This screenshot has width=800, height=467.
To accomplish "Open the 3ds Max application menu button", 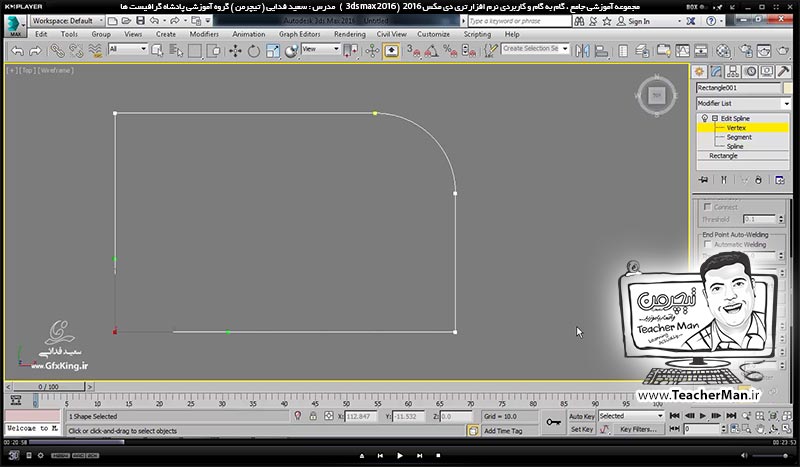I will pyautogui.click(x=15, y=26).
